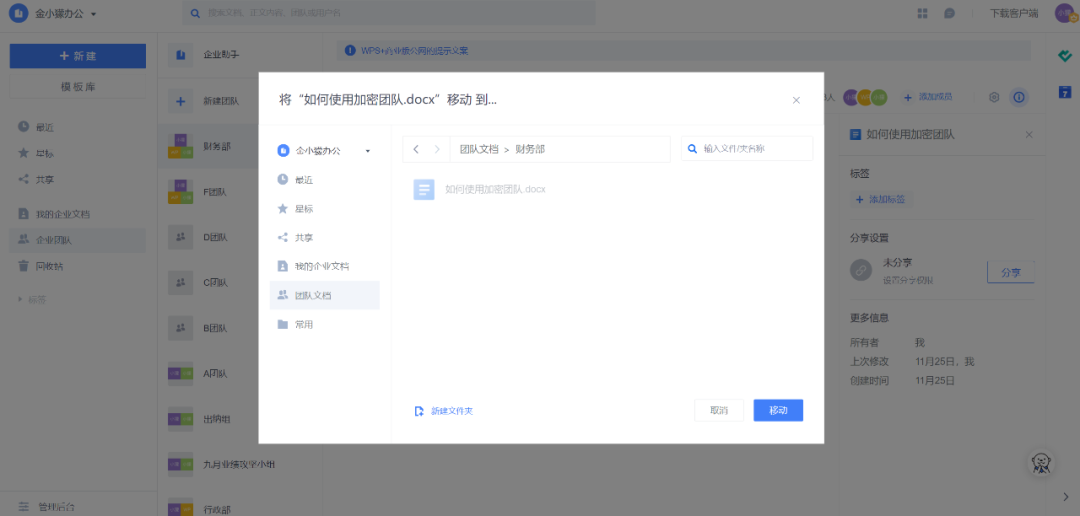Click the star icon beside dialog 星标

(x=282, y=208)
